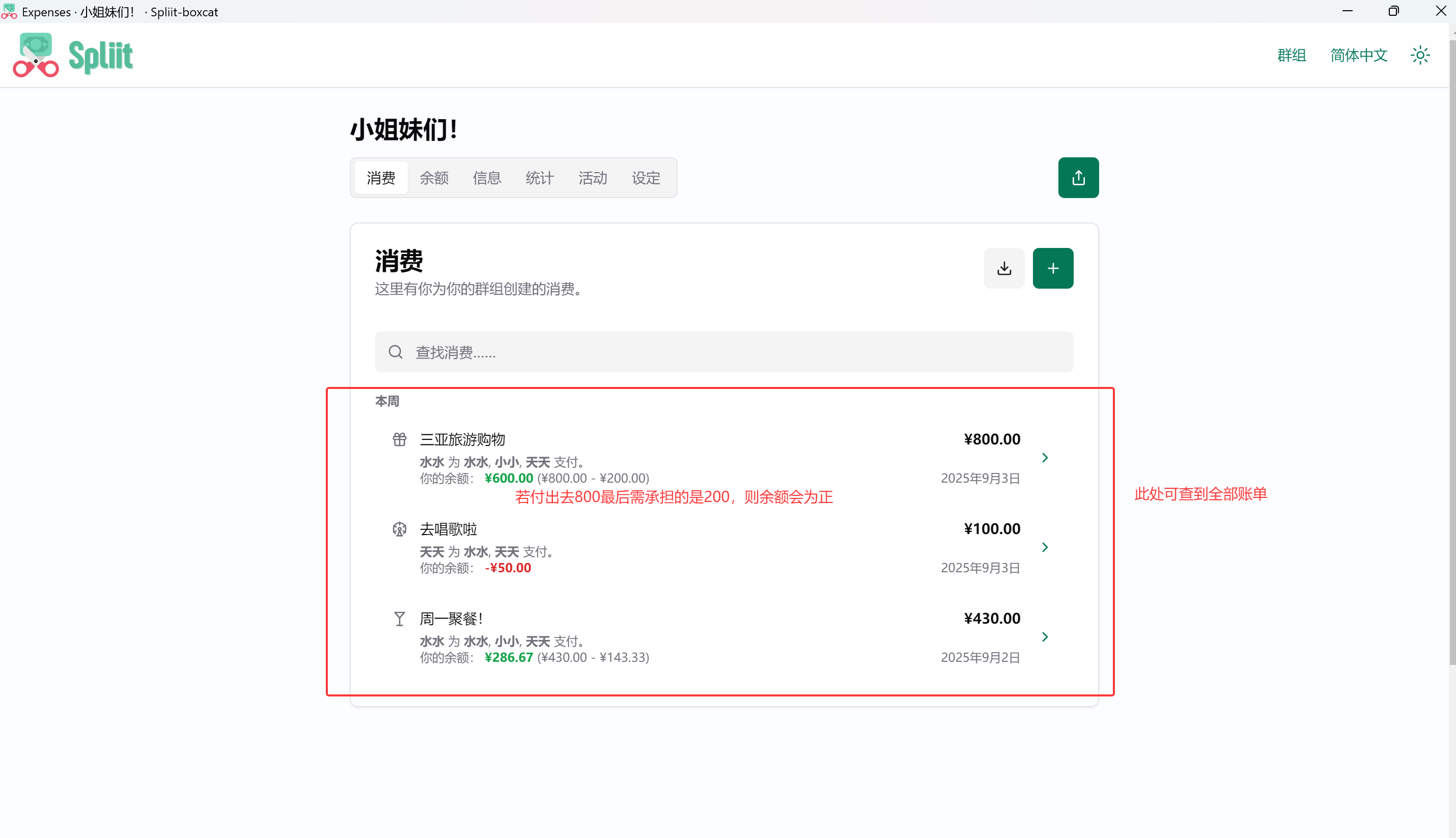Click the Spliit logo icon
The image size is (1456, 838).
pyautogui.click(x=36, y=55)
